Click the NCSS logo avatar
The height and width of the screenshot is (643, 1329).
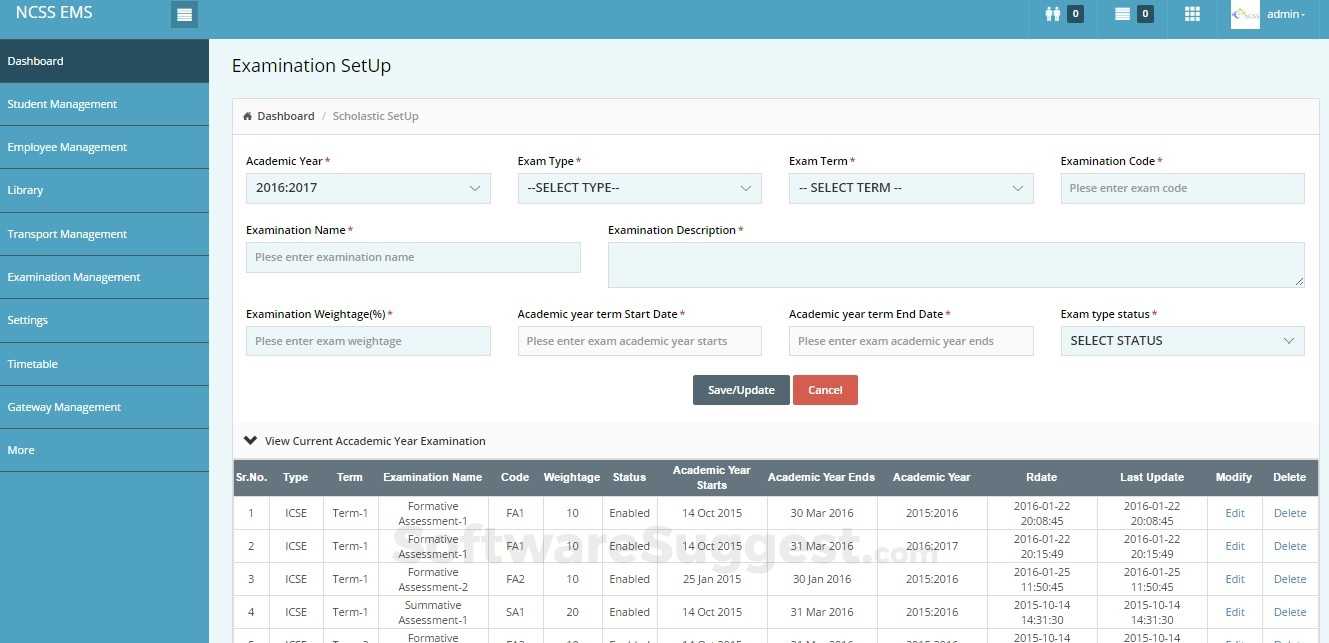pos(1245,14)
